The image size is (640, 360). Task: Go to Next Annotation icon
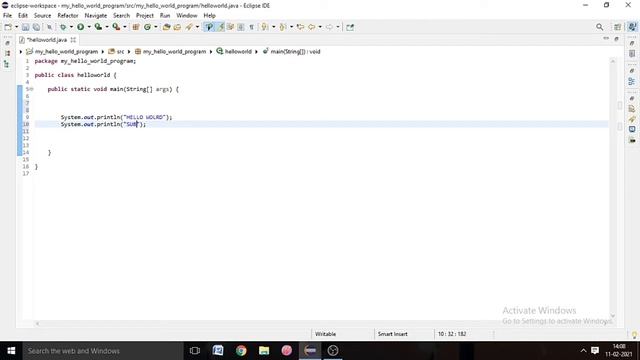point(265,27)
